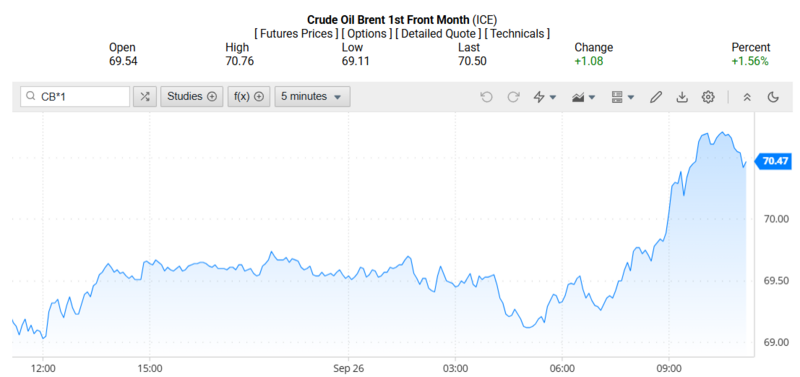Click the CB*1 symbol search field
The height and width of the screenshot is (377, 800).
click(x=75, y=96)
